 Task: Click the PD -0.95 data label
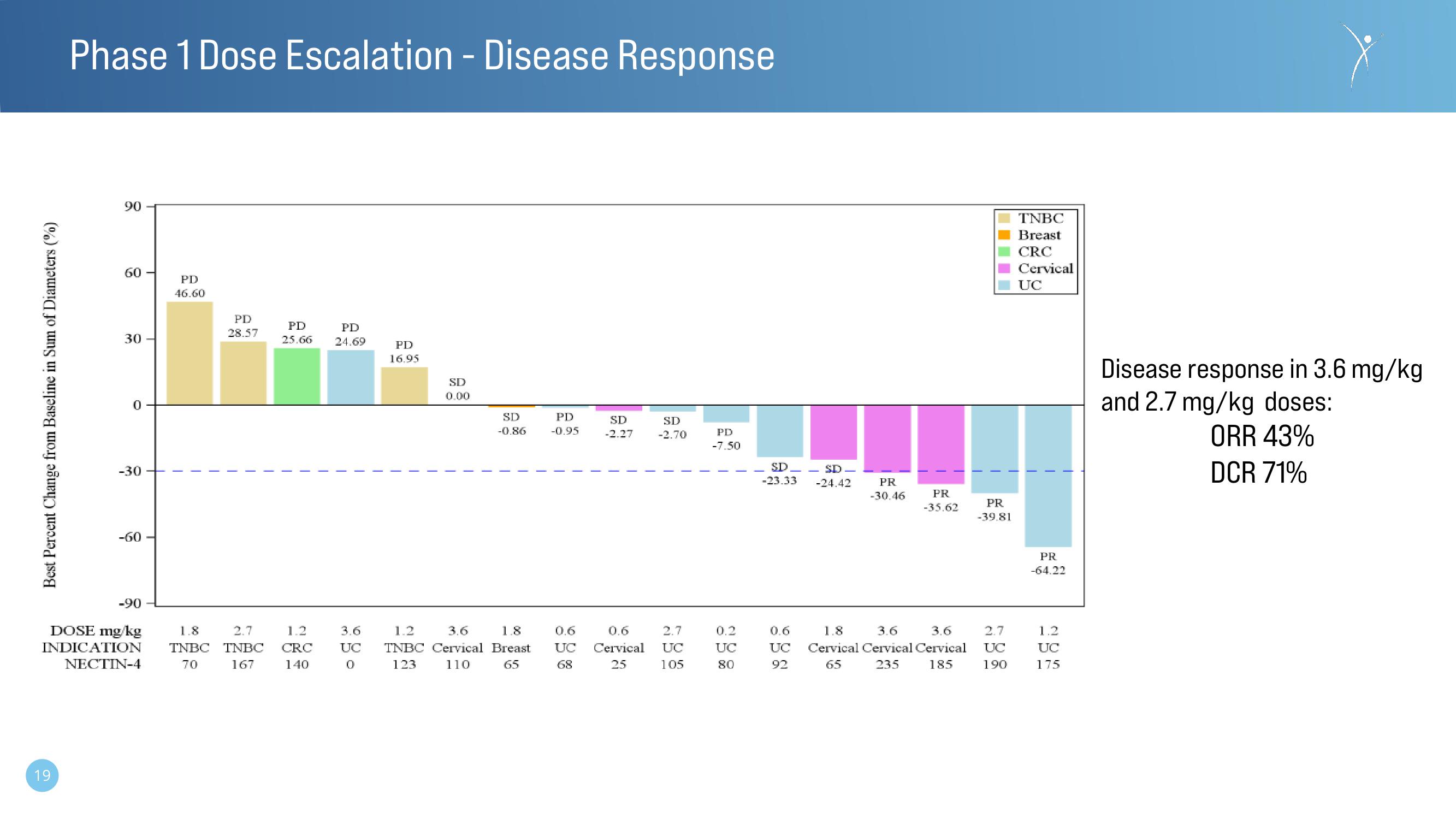565,424
